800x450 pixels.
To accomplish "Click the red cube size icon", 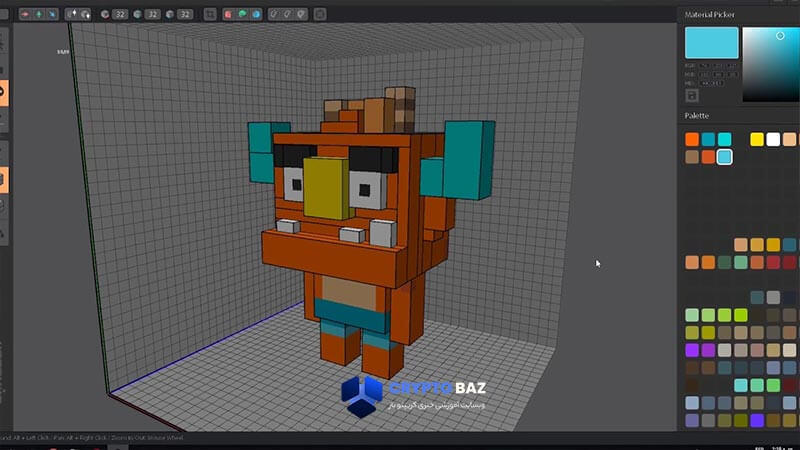I will 105,14.
